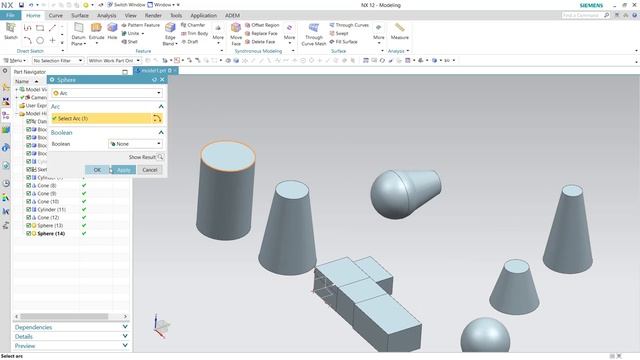Open the Unite dropdown arrow

(x=142, y=33)
